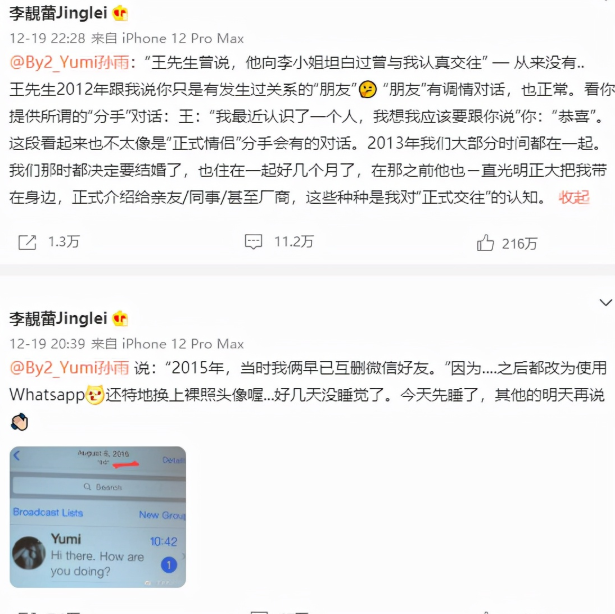This screenshot has width=615, height=614.
Task: Click the VIP crown badge on first post
Action: coord(120,14)
